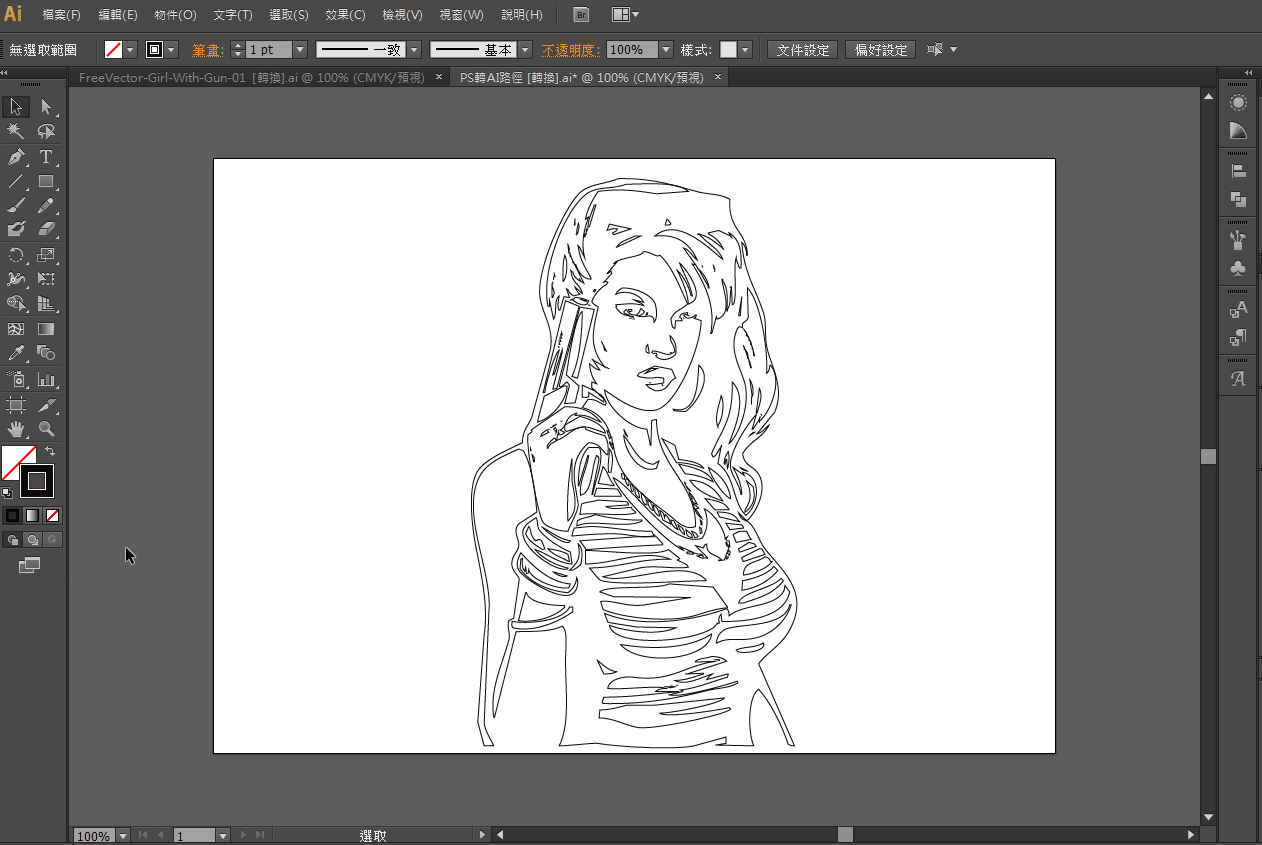Open the 效果(C) menu
The image size is (1262, 845).
(346, 15)
